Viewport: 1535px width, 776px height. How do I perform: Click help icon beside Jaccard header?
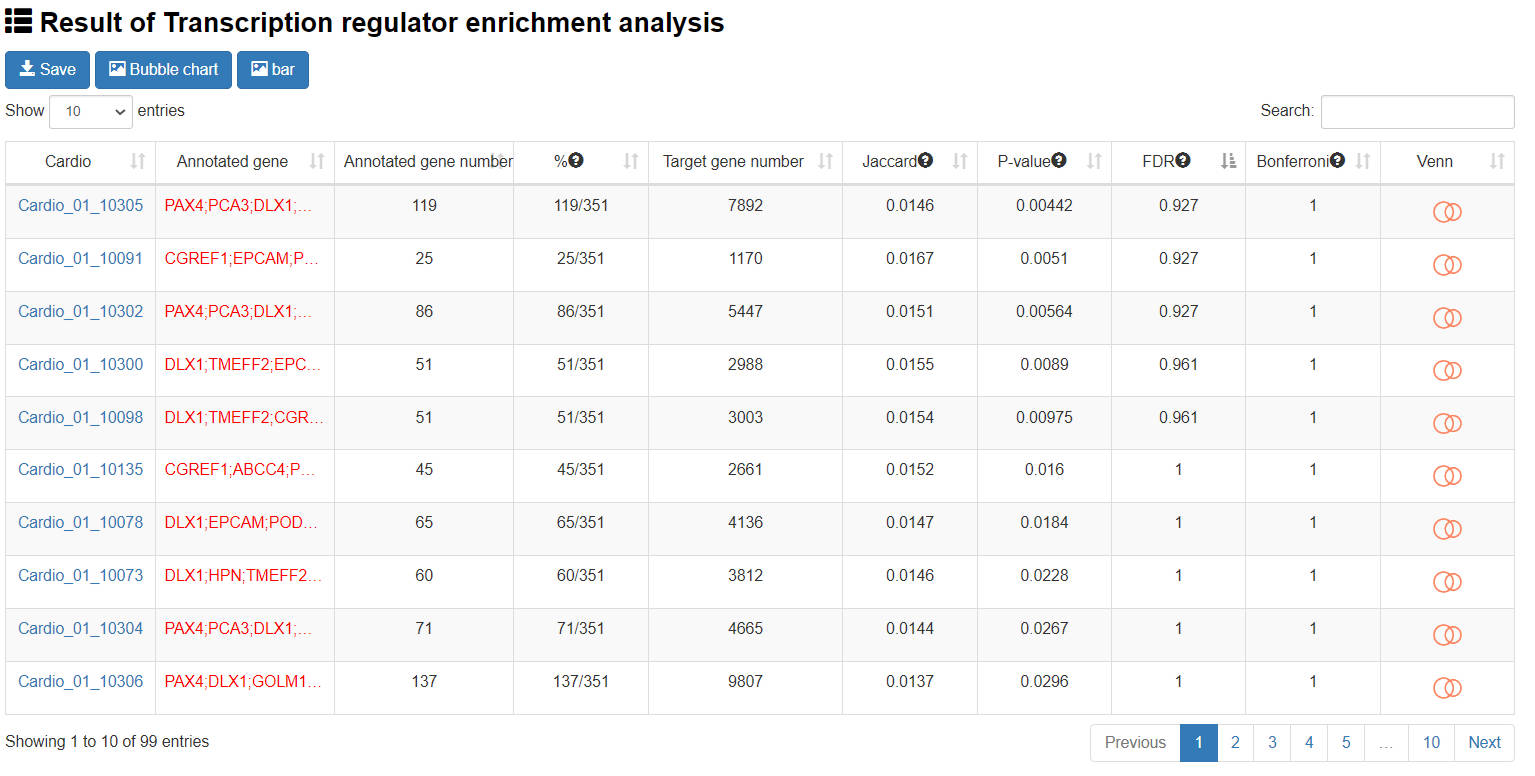coord(925,160)
